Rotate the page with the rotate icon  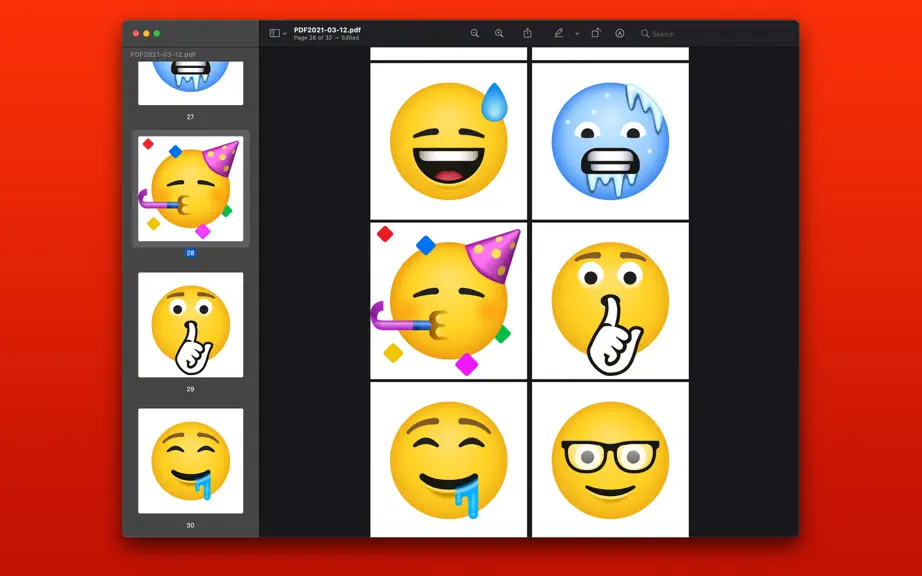click(x=596, y=34)
